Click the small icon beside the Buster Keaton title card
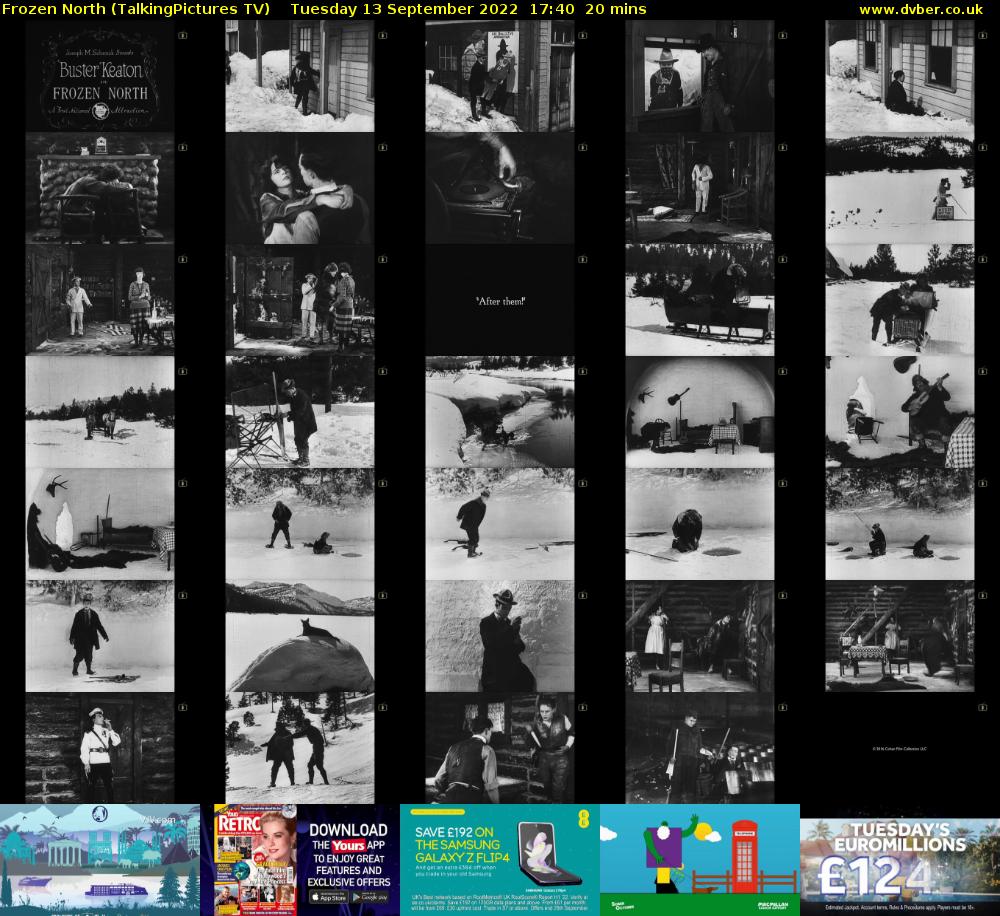Viewport: 1000px width, 916px height. pos(183,36)
